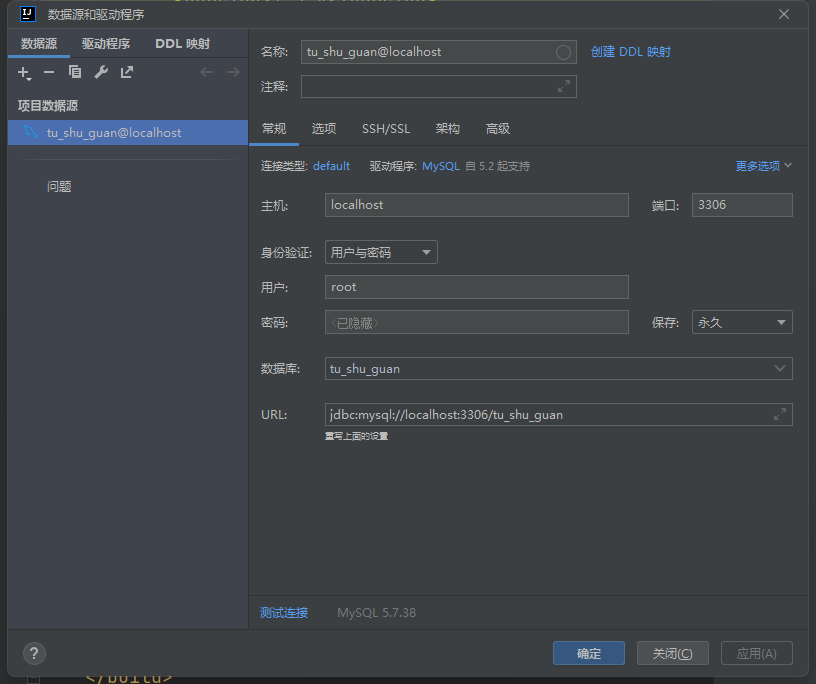The height and width of the screenshot is (684, 816).
Task: Expand 更多选项 dropdown
Action: (763, 166)
